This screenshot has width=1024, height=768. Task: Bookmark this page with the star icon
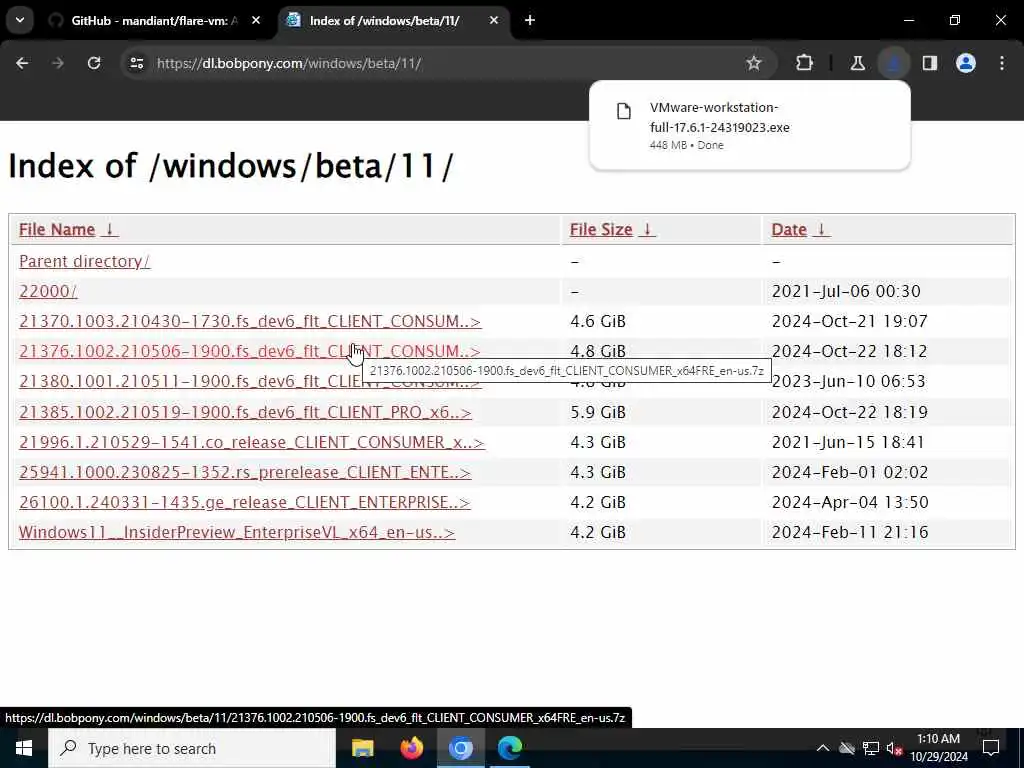754,63
